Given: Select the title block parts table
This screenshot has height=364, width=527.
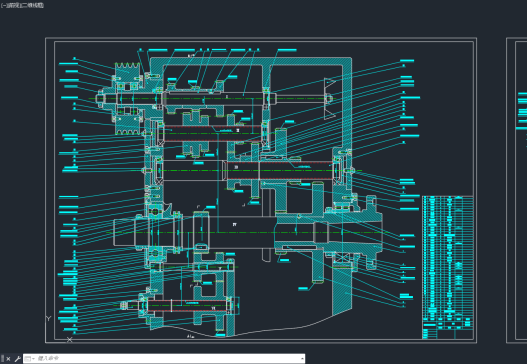Looking at the screenshot, I should pyautogui.click(x=448, y=267).
